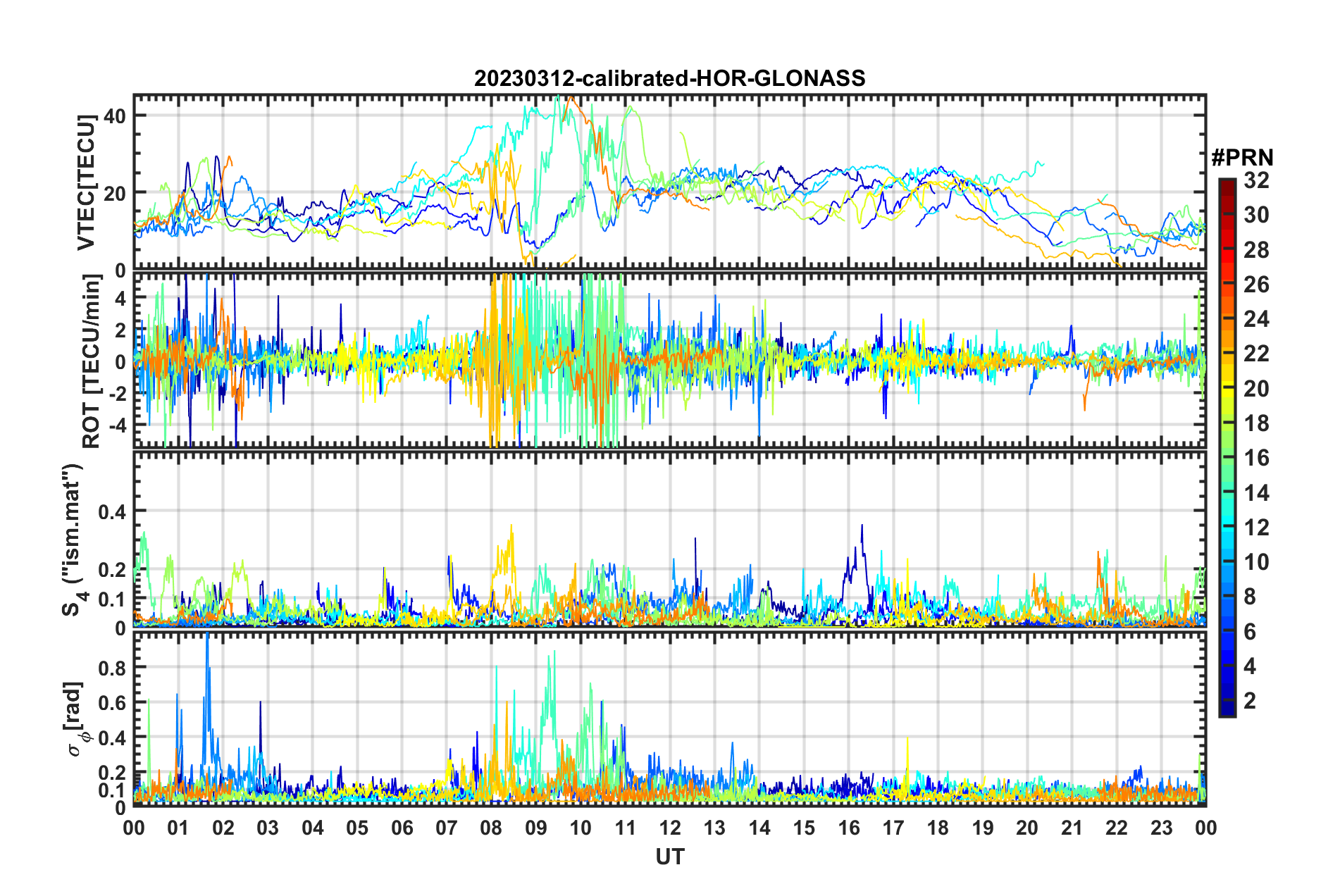Click the "0.4" tick on the S4 axis
This screenshot has width=1340, height=896.
tap(113, 511)
